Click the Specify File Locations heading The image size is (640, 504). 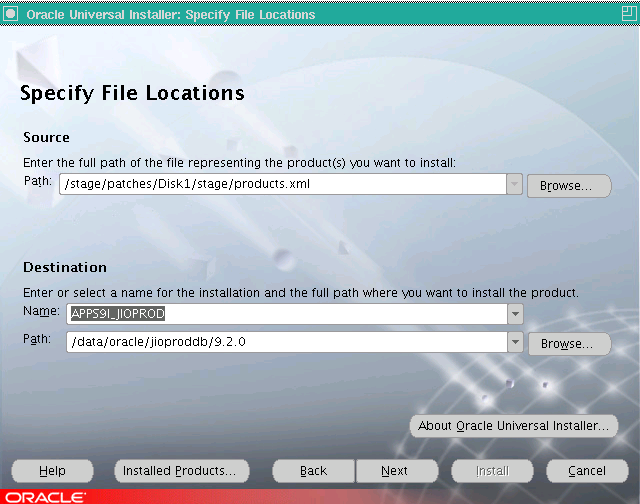click(132, 94)
